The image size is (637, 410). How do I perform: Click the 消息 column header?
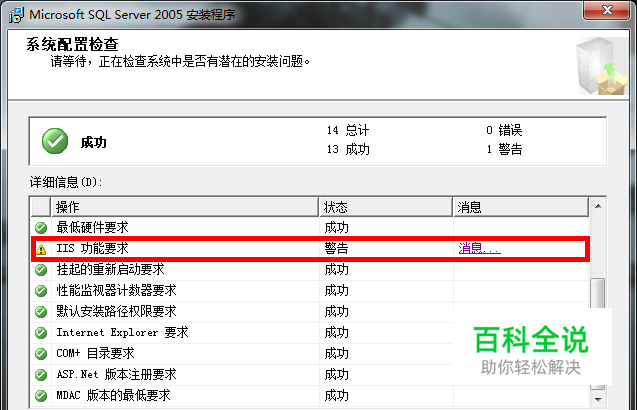click(521, 207)
